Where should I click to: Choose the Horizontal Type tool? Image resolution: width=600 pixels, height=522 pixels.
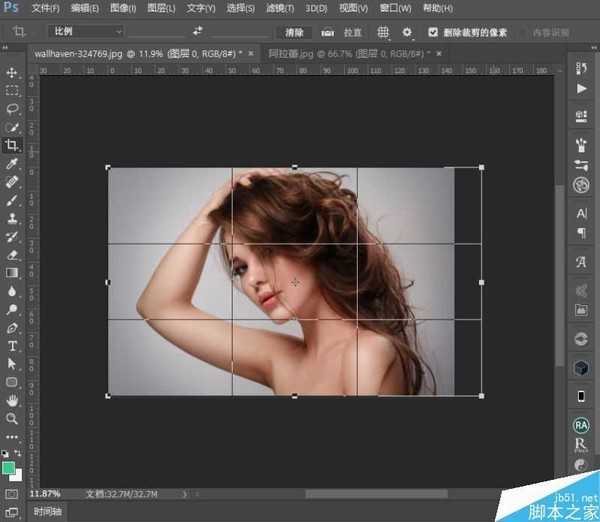[13, 346]
